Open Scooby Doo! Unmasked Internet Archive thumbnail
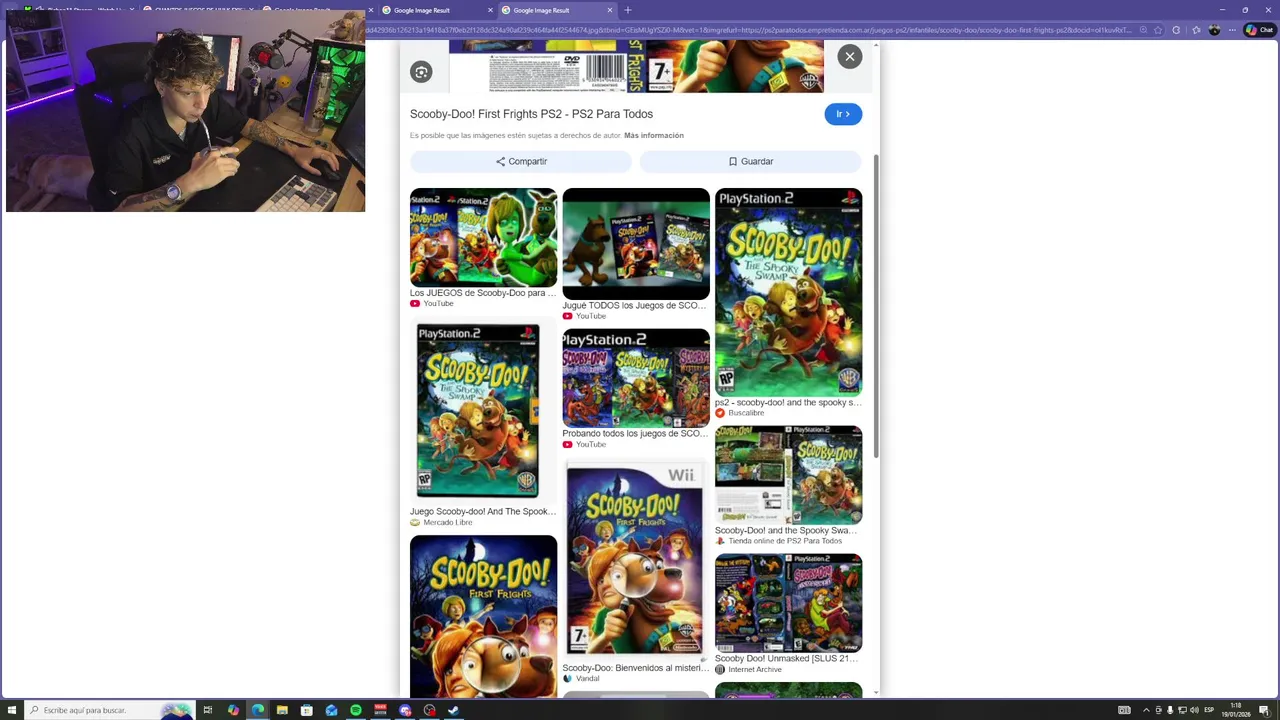The width and height of the screenshot is (1280, 720). click(788, 603)
